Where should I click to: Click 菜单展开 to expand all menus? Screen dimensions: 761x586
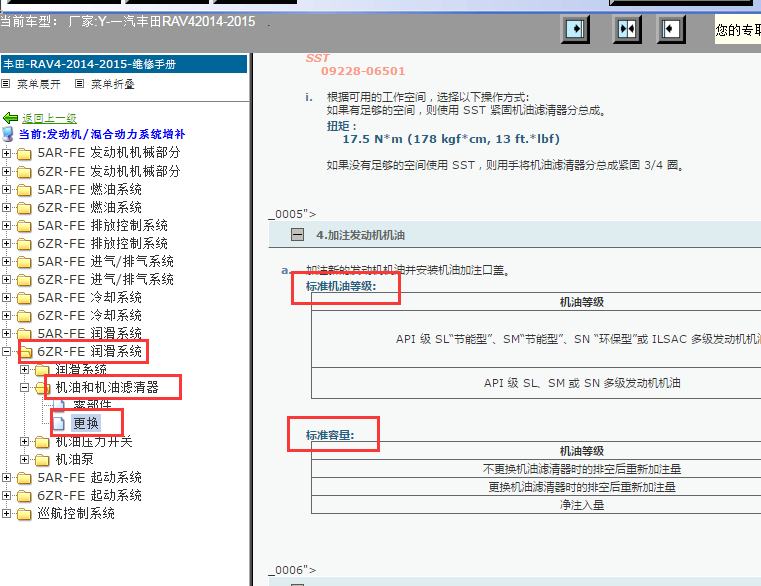(39, 84)
